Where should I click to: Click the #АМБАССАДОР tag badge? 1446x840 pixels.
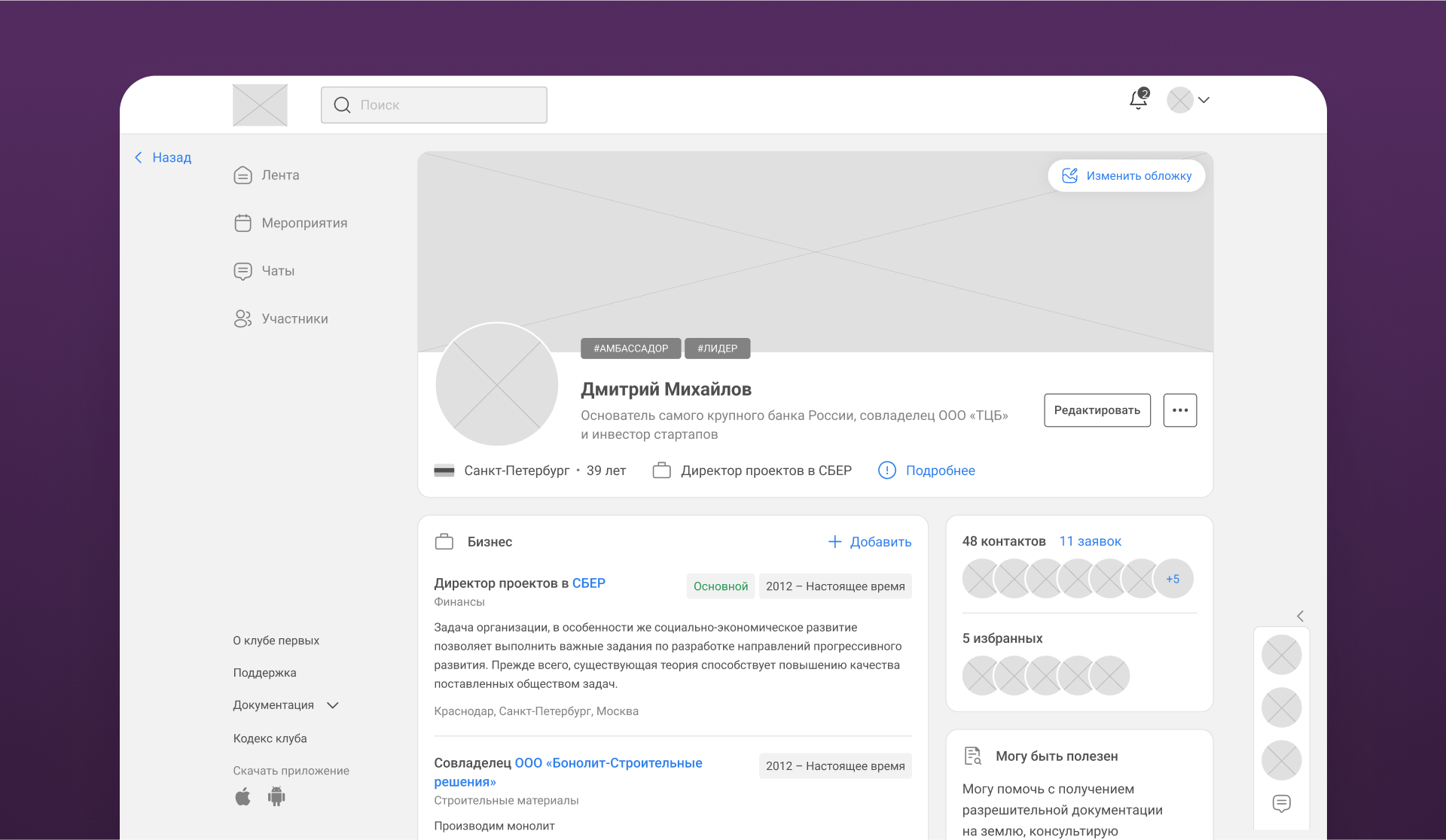(630, 348)
